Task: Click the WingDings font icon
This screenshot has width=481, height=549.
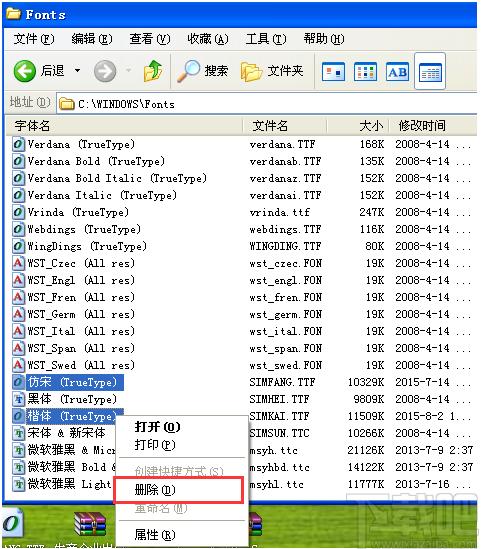Action: [x=18, y=246]
